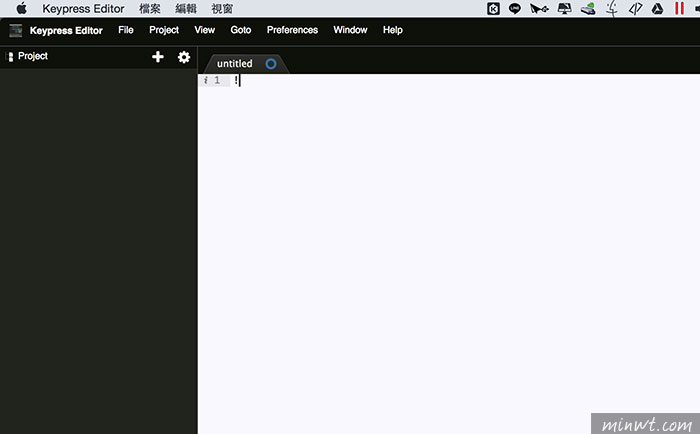The width and height of the screenshot is (700, 434).
Task: Click the K hexagon menu bar icon
Action: (x=493, y=8)
